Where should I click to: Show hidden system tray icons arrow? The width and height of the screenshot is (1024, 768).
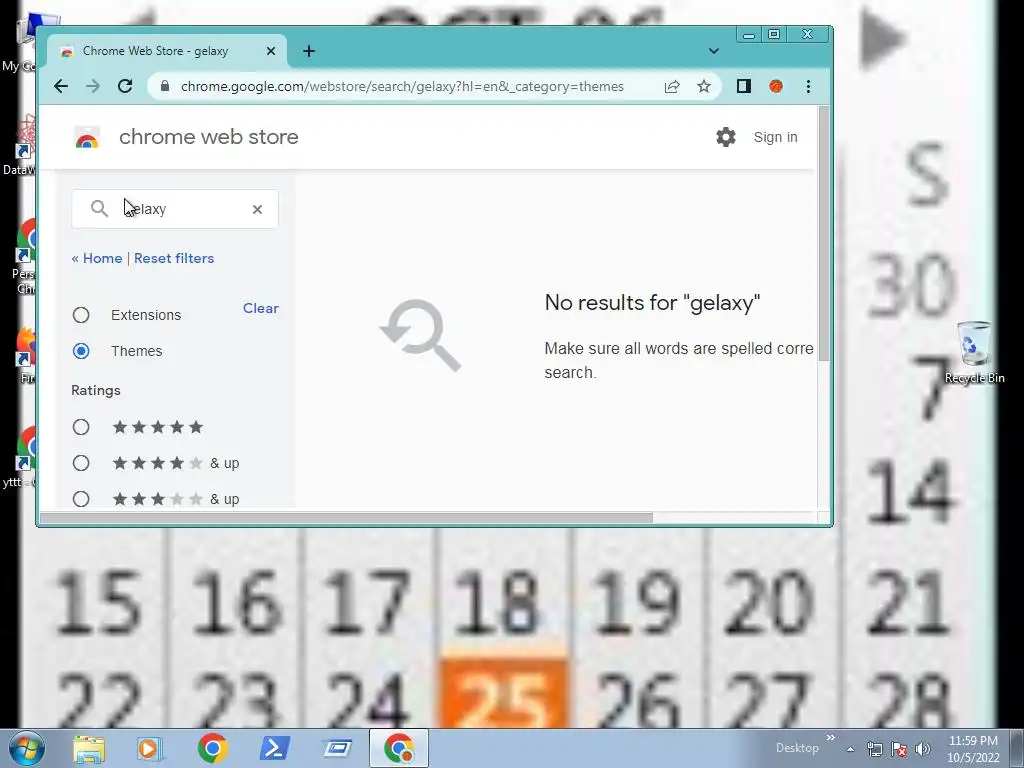(850, 749)
